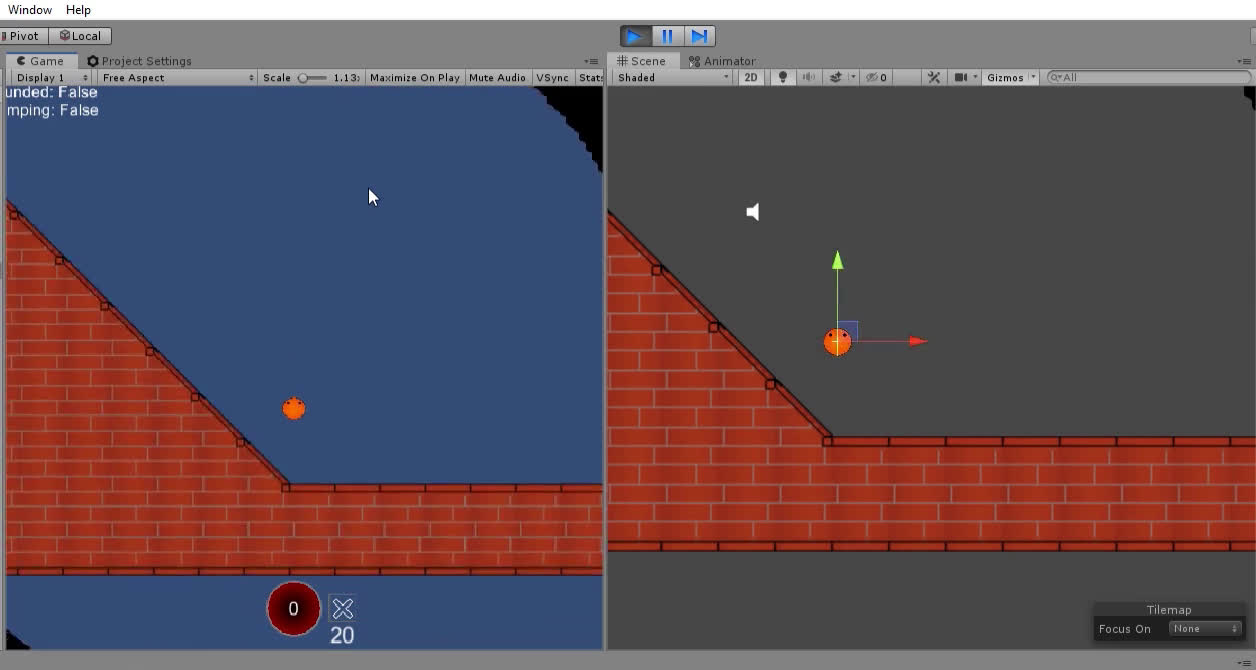
Task: Click the scene camera settings icon
Action: pyautogui.click(x=961, y=77)
